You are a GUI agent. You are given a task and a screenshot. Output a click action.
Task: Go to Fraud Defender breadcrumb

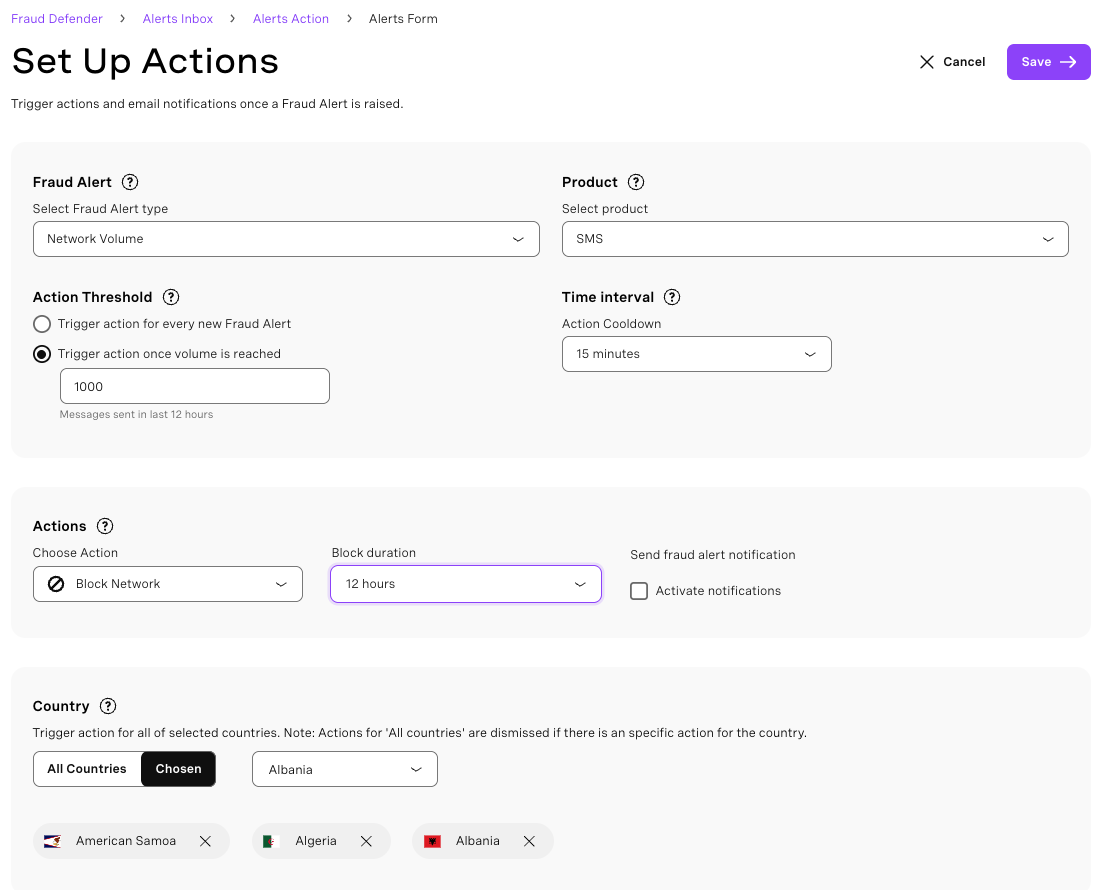(57, 19)
